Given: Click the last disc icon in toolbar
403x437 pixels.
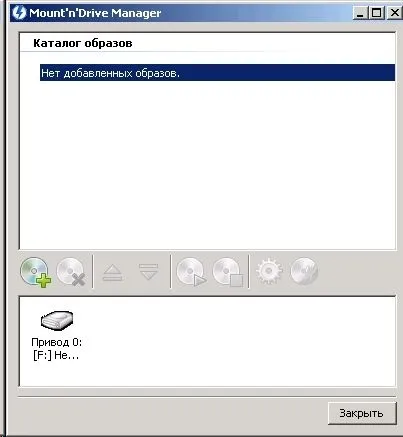Looking at the screenshot, I should tap(304, 271).
